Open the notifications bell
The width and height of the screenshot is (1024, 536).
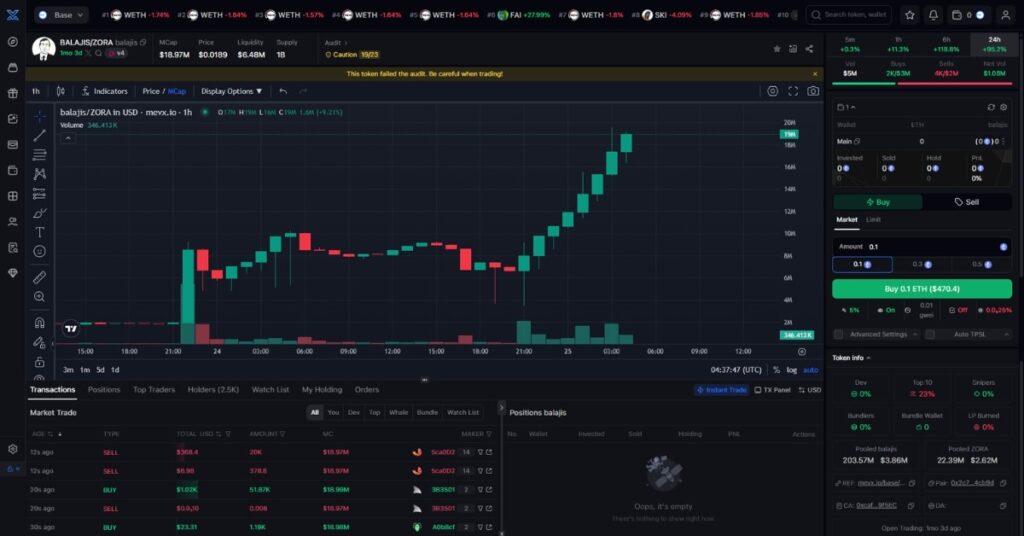coord(933,14)
